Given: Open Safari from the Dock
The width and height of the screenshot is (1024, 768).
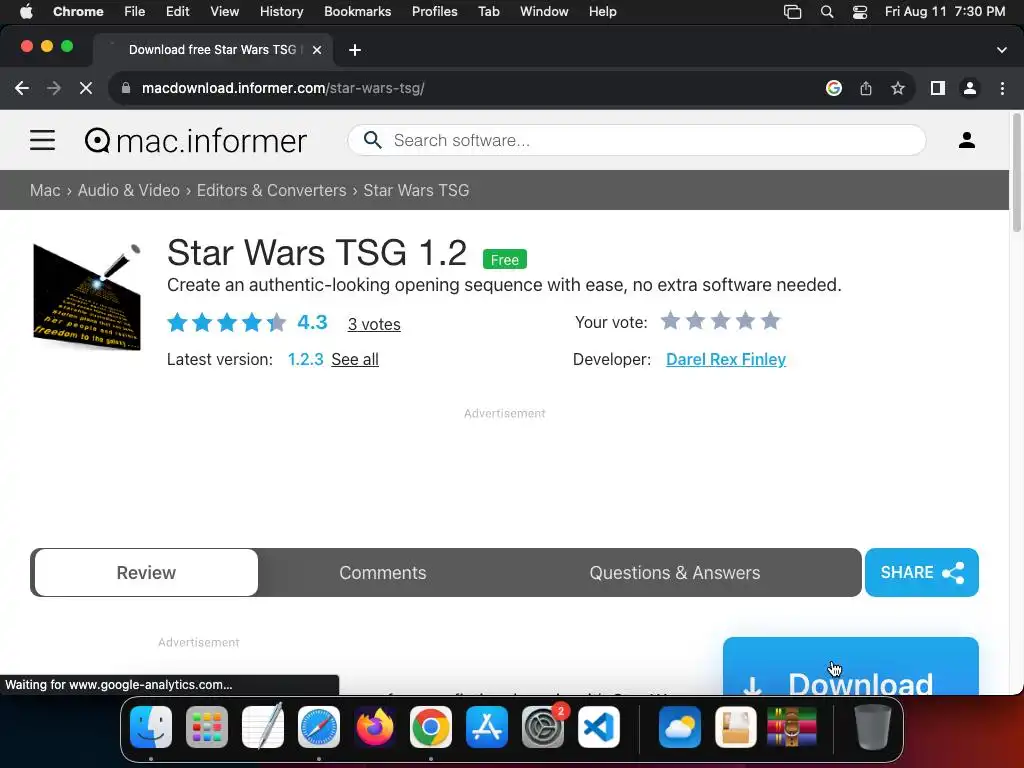Looking at the screenshot, I should coord(319,727).
